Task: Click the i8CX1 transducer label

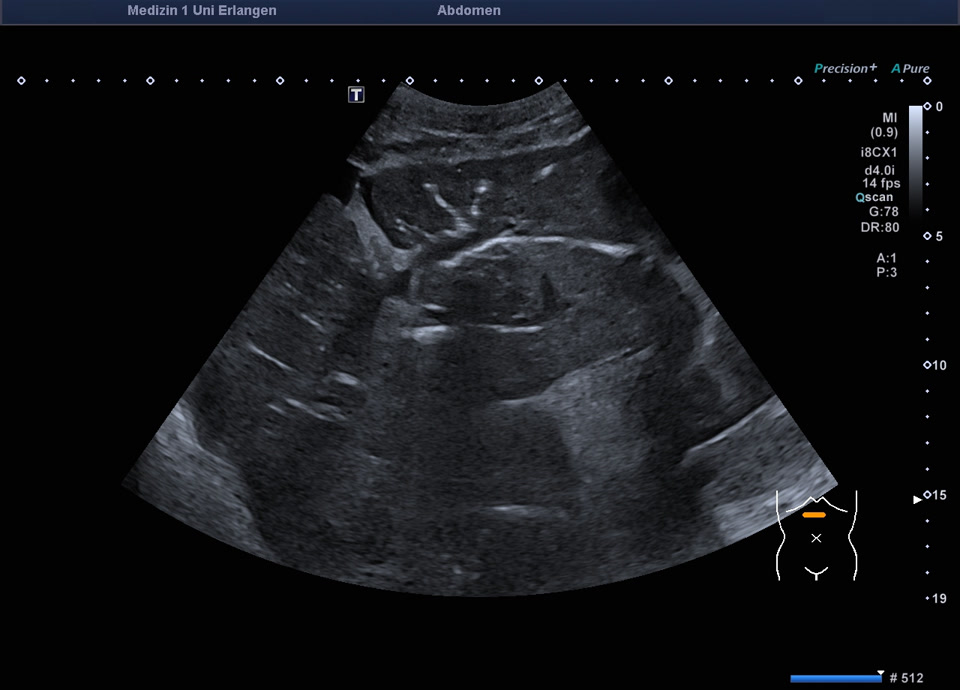Action: [880, 153]
